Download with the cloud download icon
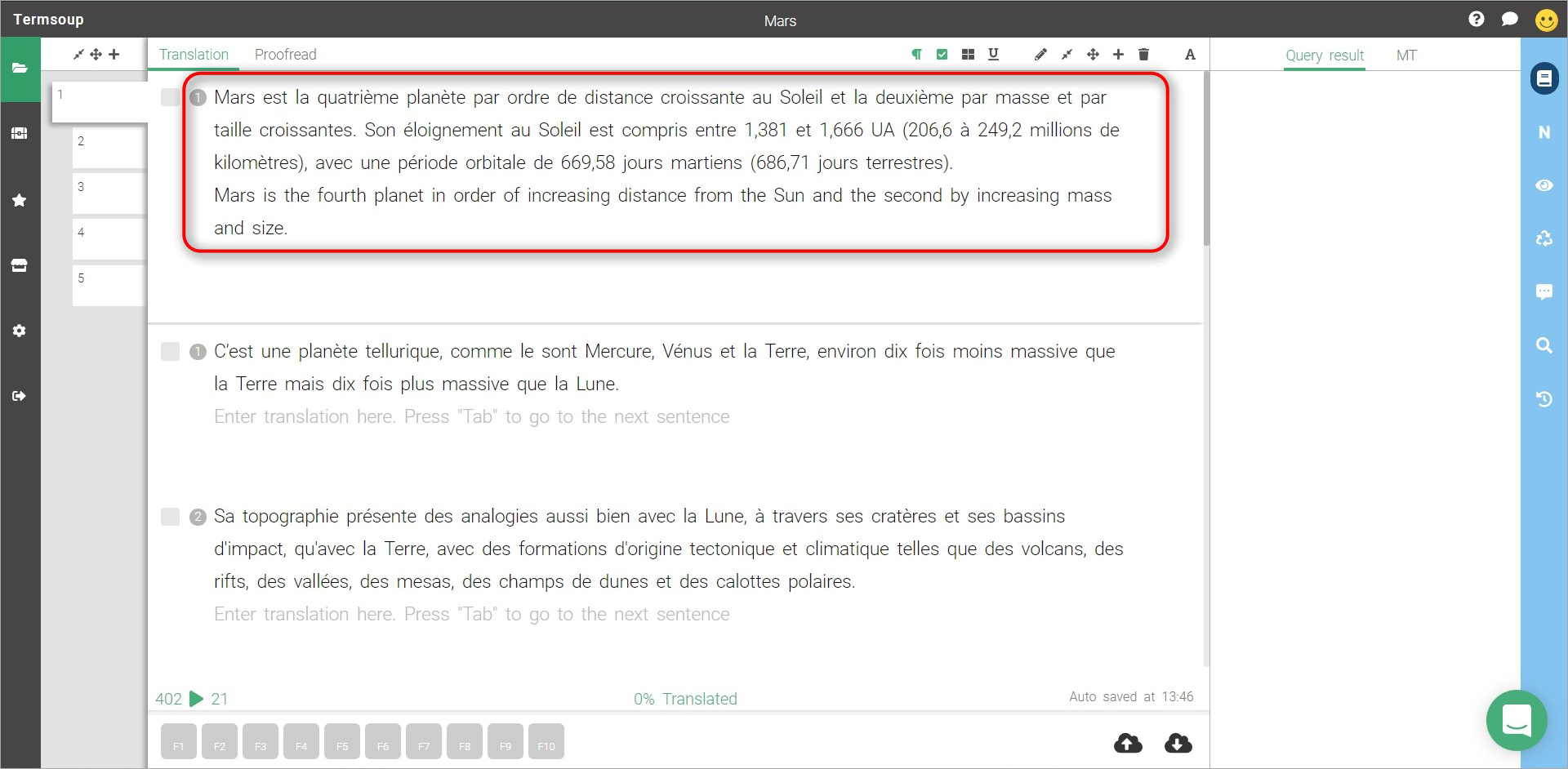1568x769 pixels. [x=1178, y=743]
